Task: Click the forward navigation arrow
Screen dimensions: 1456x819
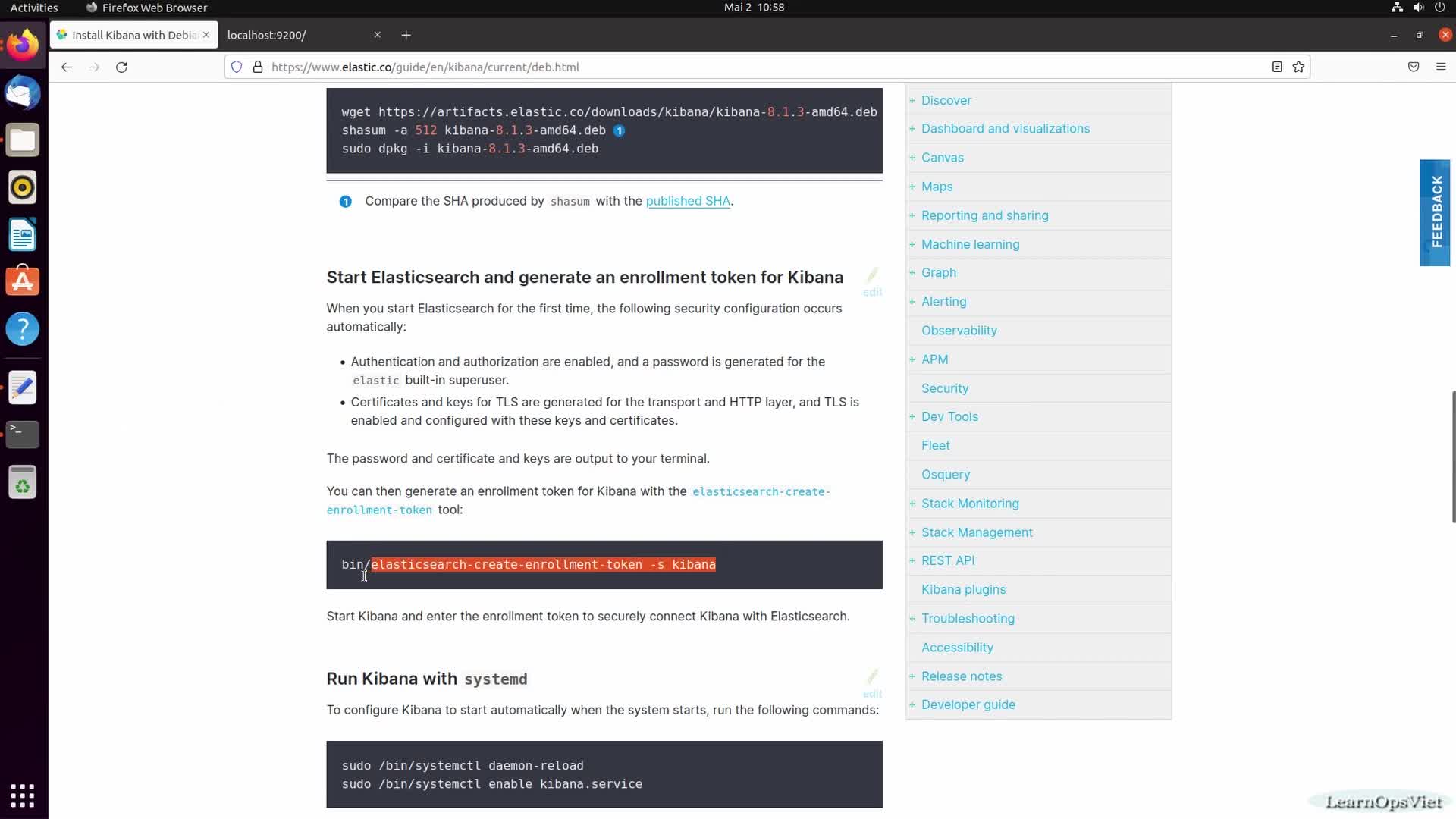Action: click(94, 67)
